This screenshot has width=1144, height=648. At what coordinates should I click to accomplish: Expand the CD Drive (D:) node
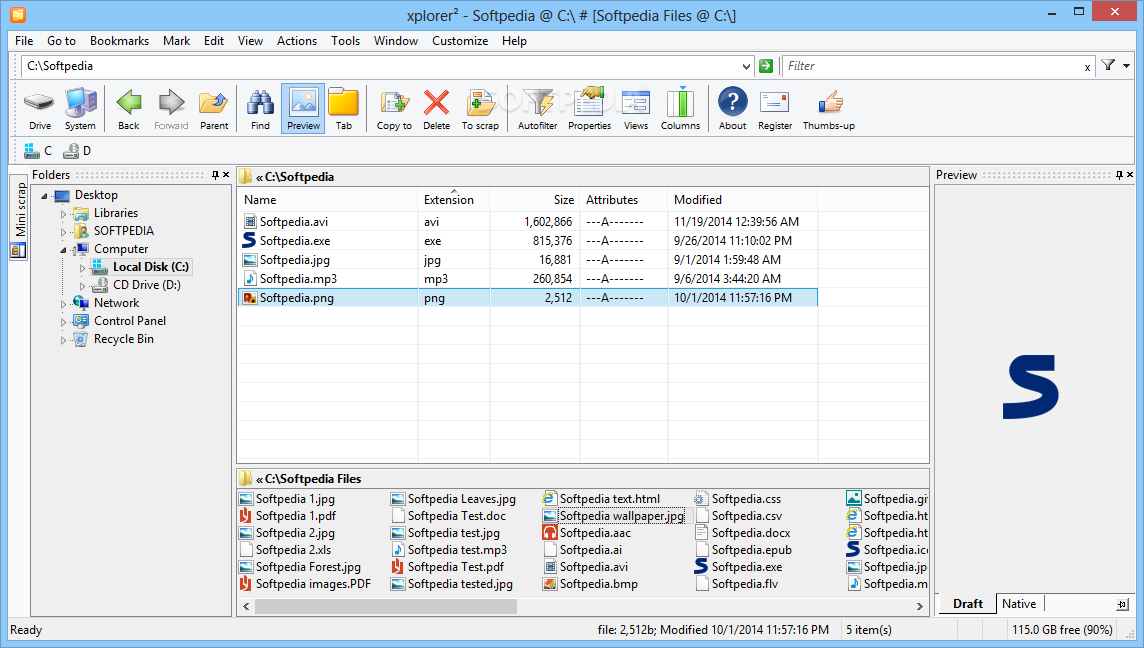[82, 285]
